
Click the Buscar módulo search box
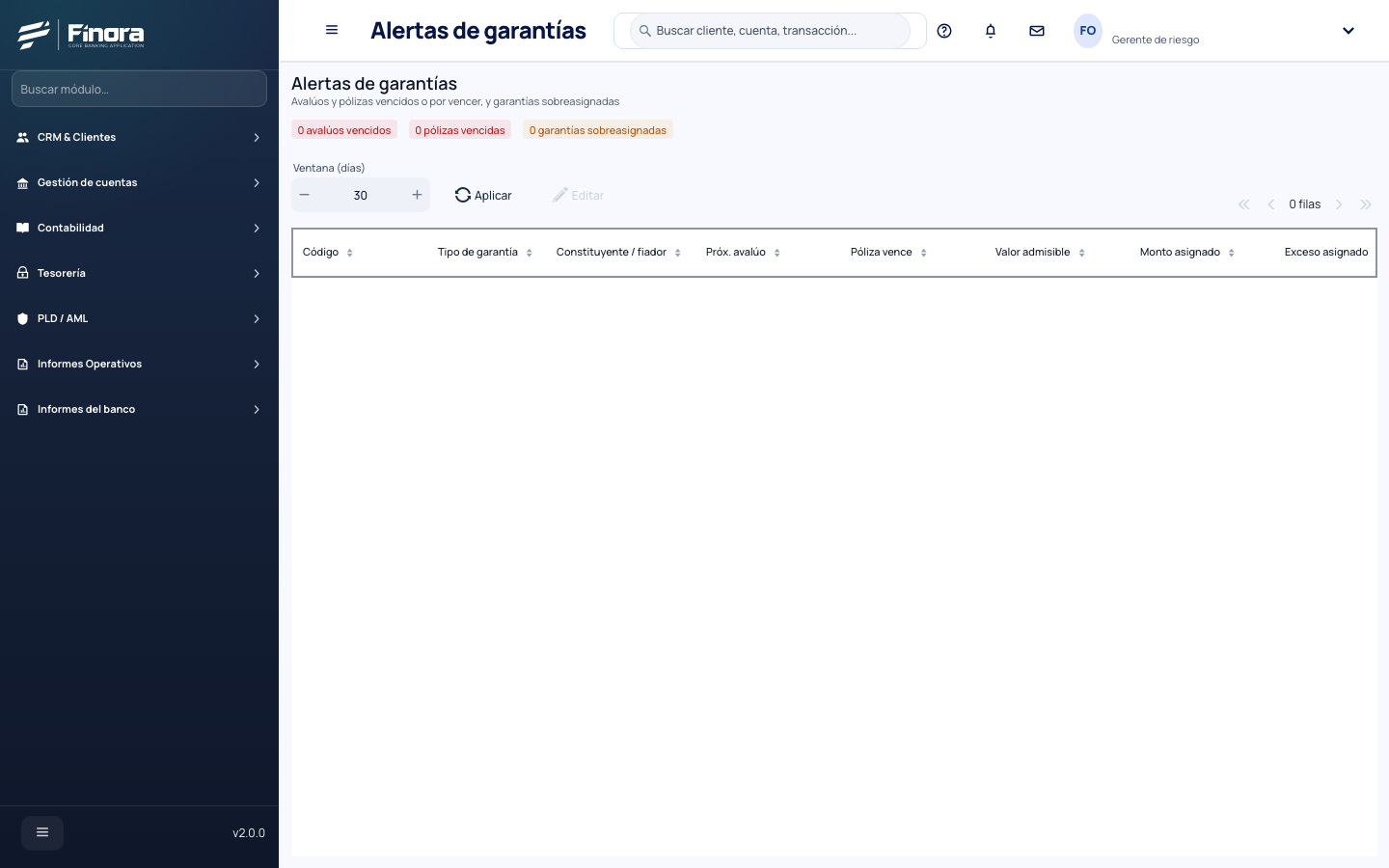(139, 89)
